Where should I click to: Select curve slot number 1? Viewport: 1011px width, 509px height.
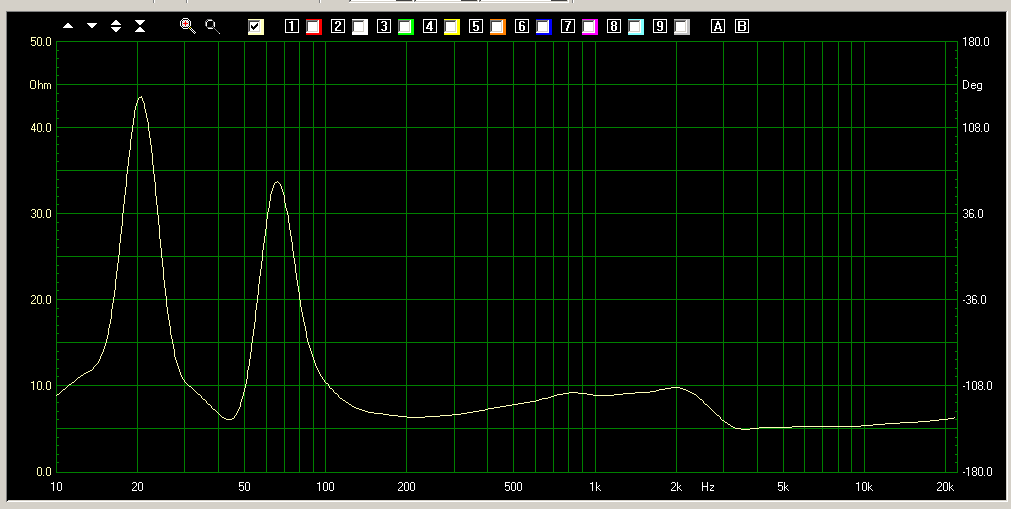(x=292, y=27)
